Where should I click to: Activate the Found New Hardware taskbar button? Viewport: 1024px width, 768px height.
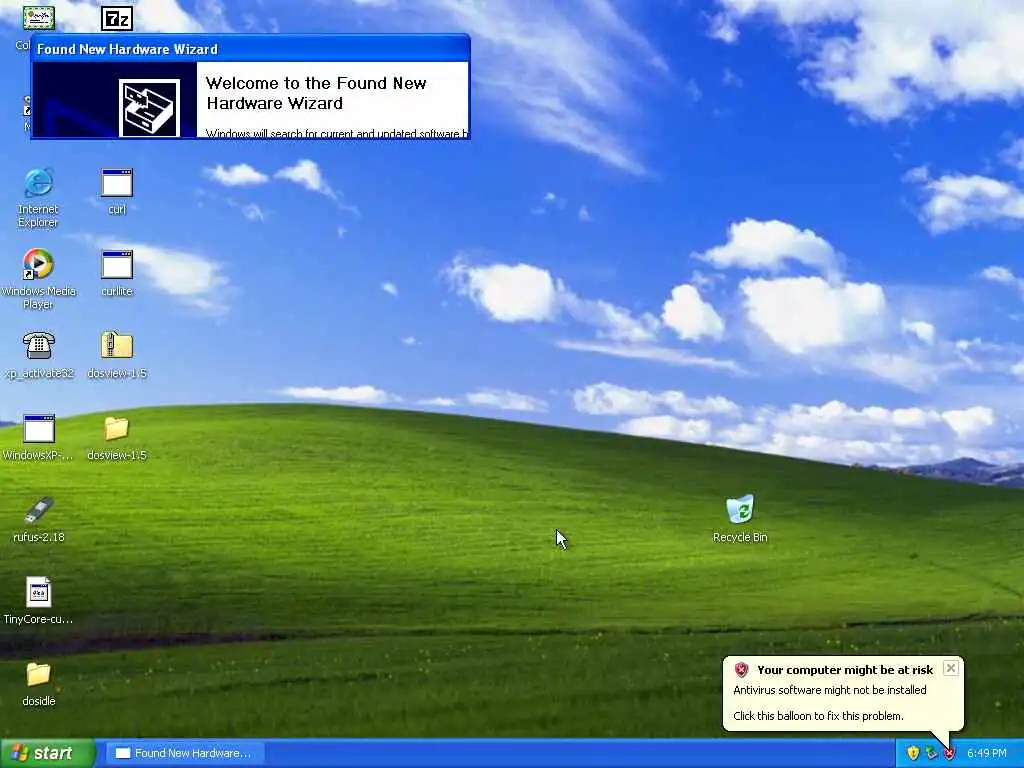click(184, 753)
